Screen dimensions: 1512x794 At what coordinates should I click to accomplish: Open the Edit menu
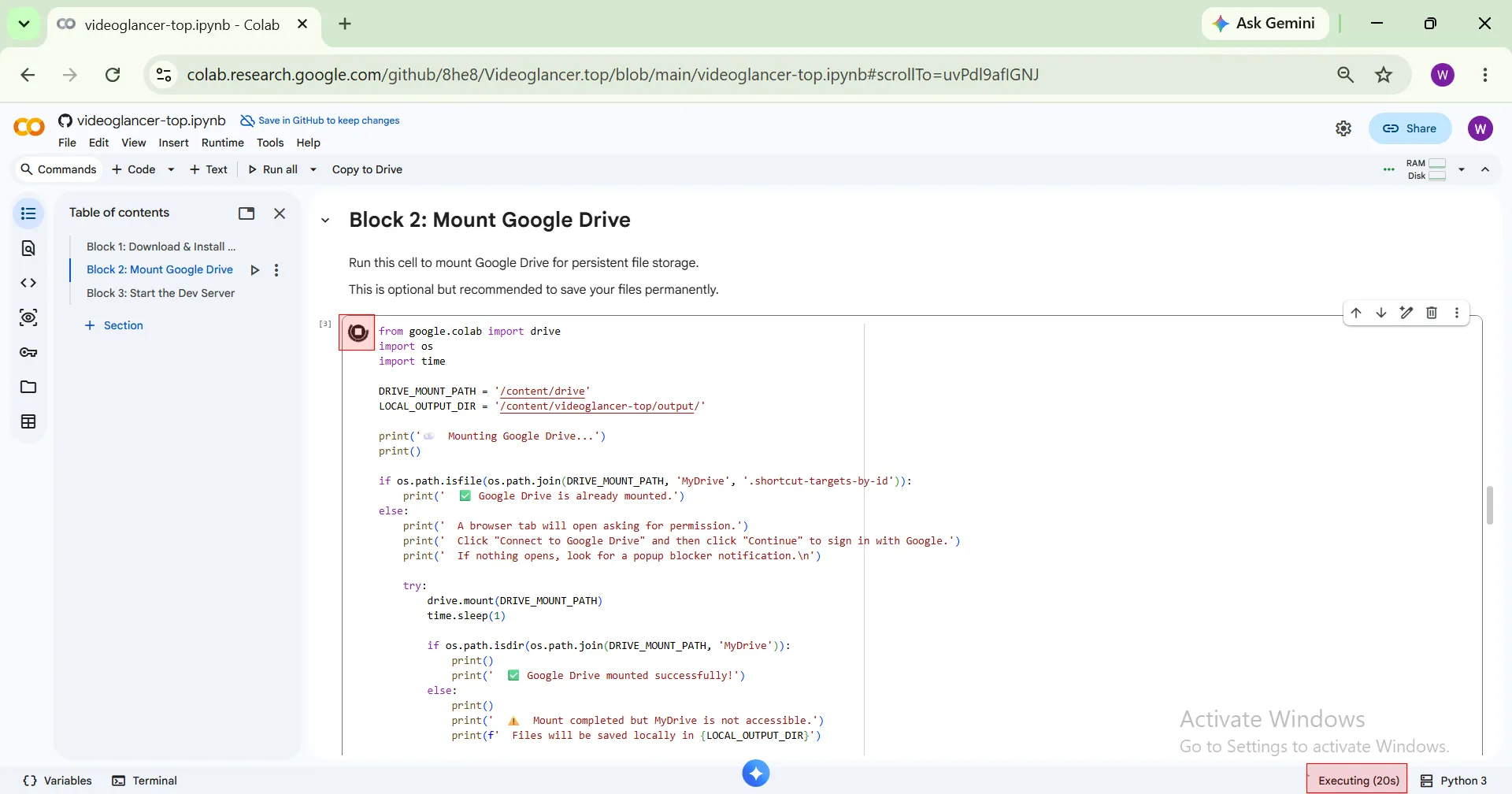coord(99,143)
